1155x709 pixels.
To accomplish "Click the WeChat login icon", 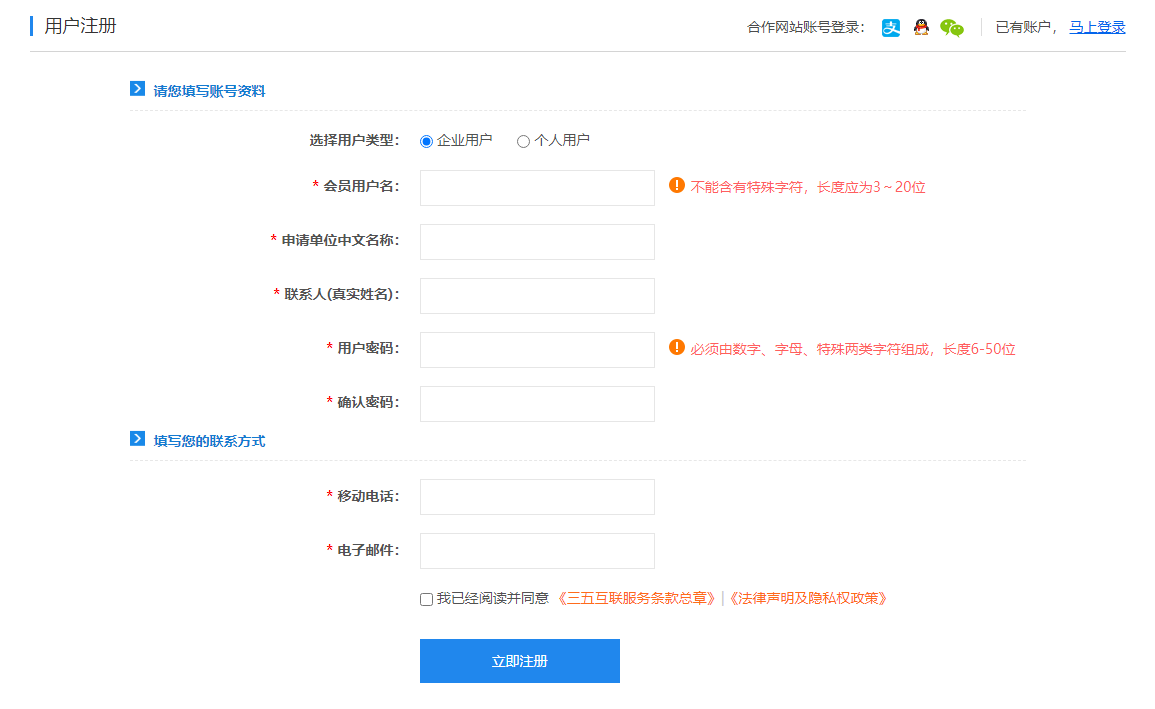I will [952, 28].
